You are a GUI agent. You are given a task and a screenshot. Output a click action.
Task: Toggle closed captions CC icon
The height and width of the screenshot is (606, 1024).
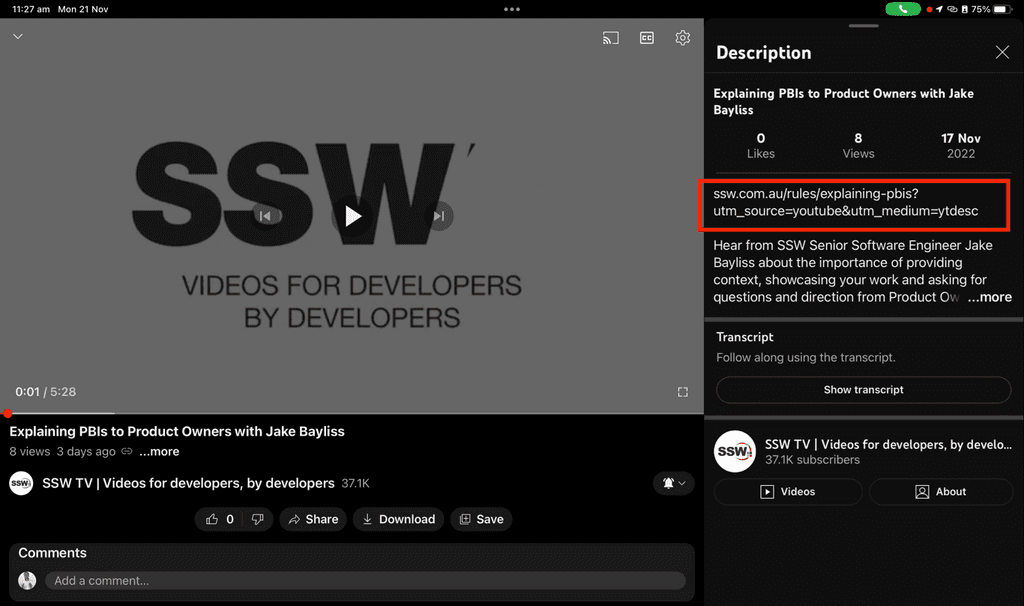(x=647, y=38)
